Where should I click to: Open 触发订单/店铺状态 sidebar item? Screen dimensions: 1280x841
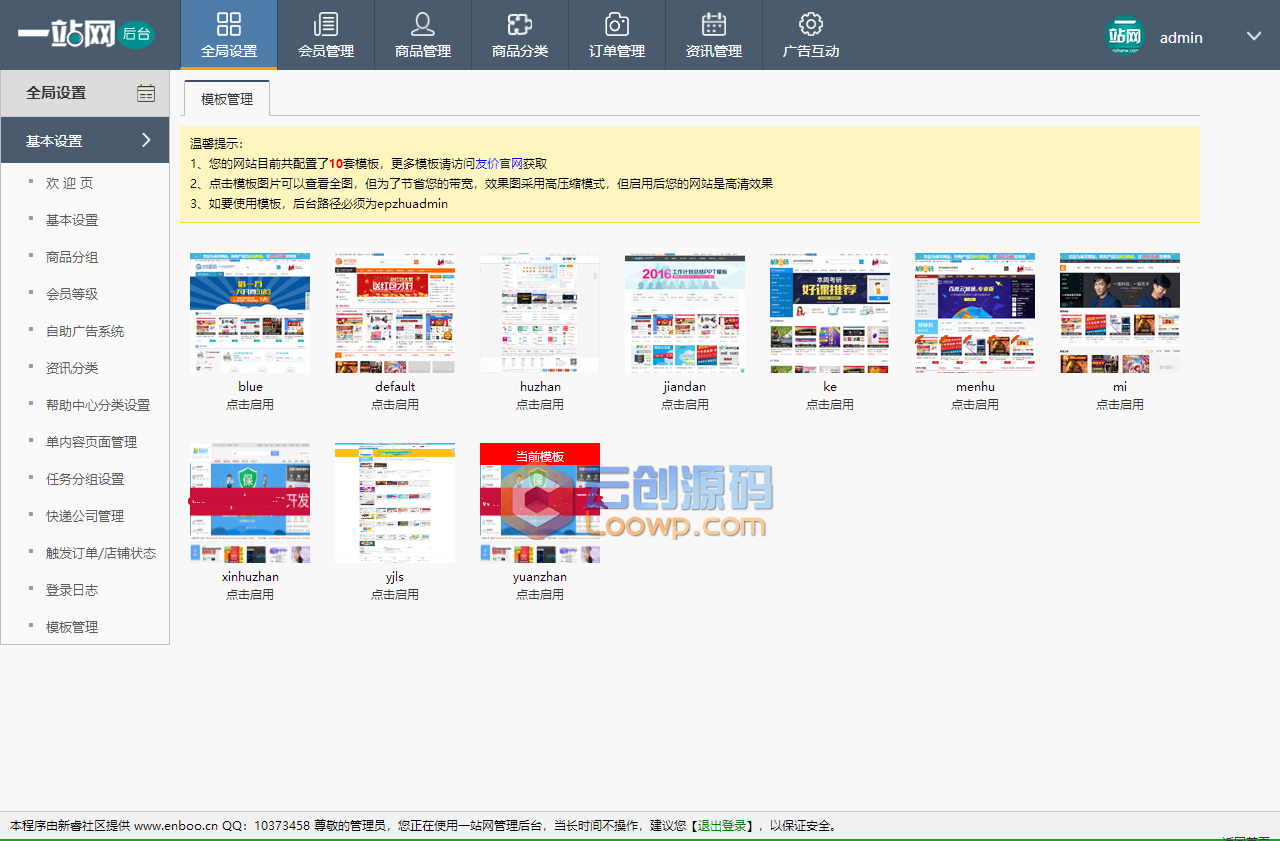(101, 553)
